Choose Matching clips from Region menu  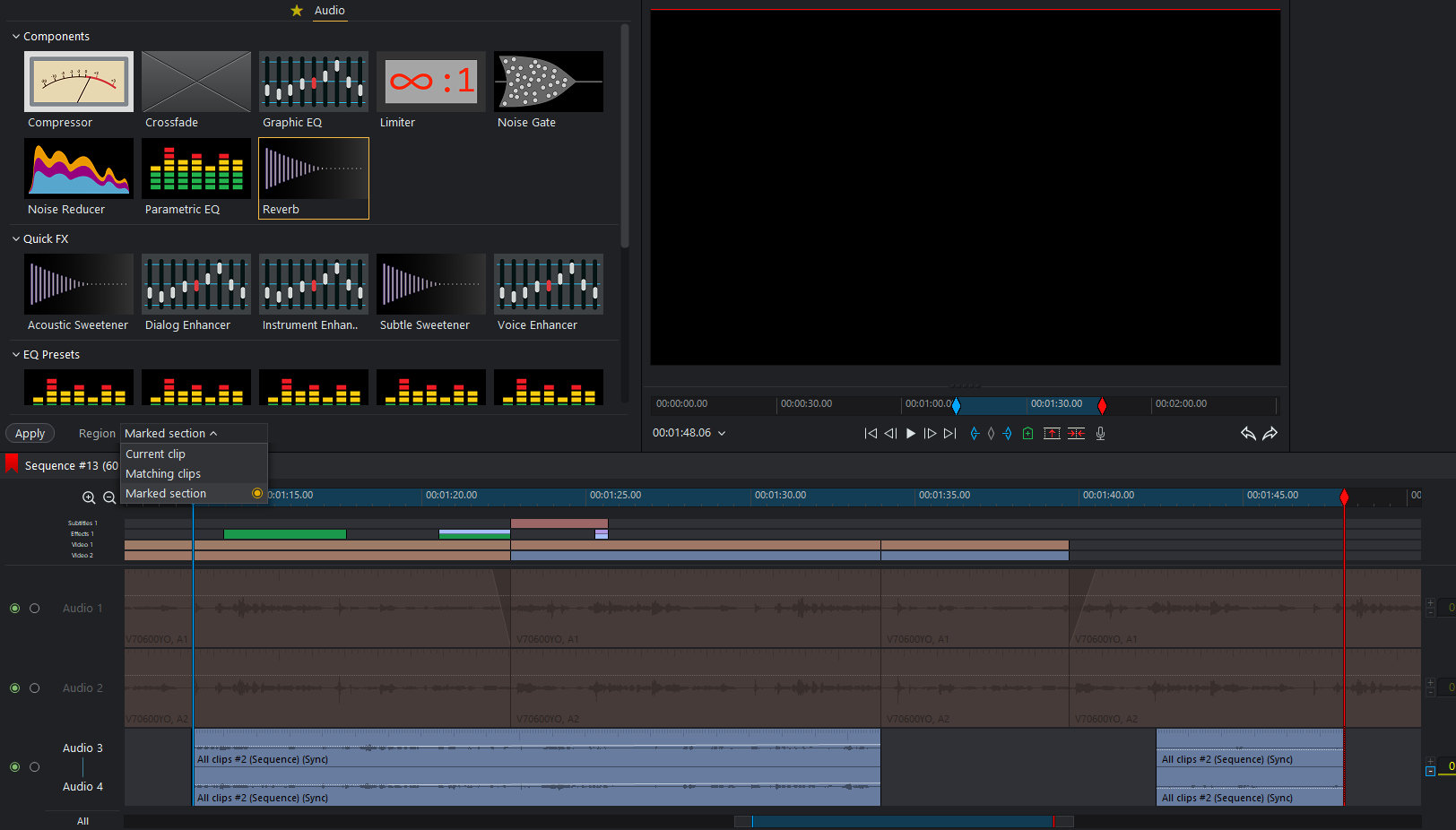[x=194, y=474]
